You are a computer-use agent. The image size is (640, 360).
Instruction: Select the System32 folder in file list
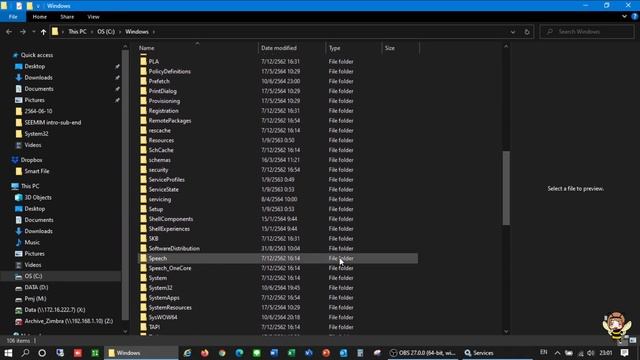coord(160,288)
